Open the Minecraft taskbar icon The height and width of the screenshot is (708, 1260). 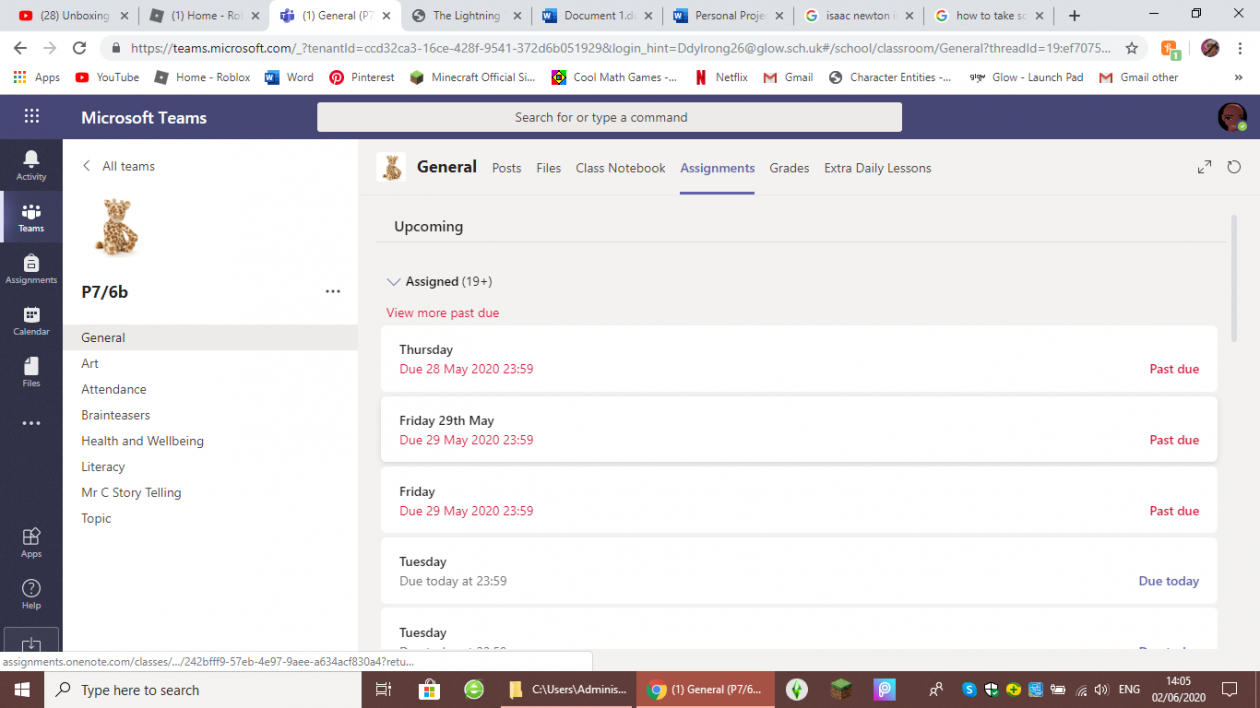841,689
